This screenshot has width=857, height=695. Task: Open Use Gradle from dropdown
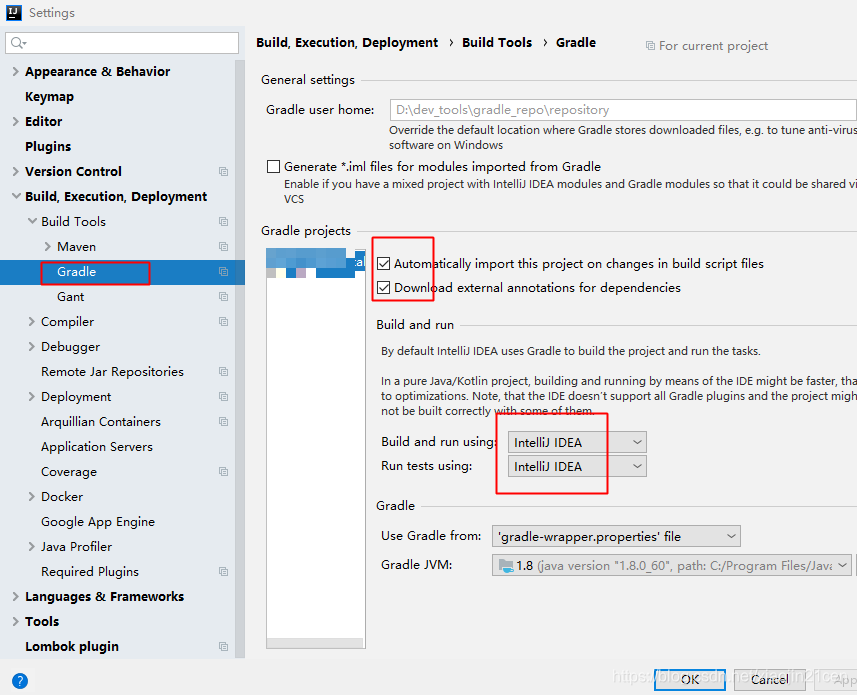point(616,536)
